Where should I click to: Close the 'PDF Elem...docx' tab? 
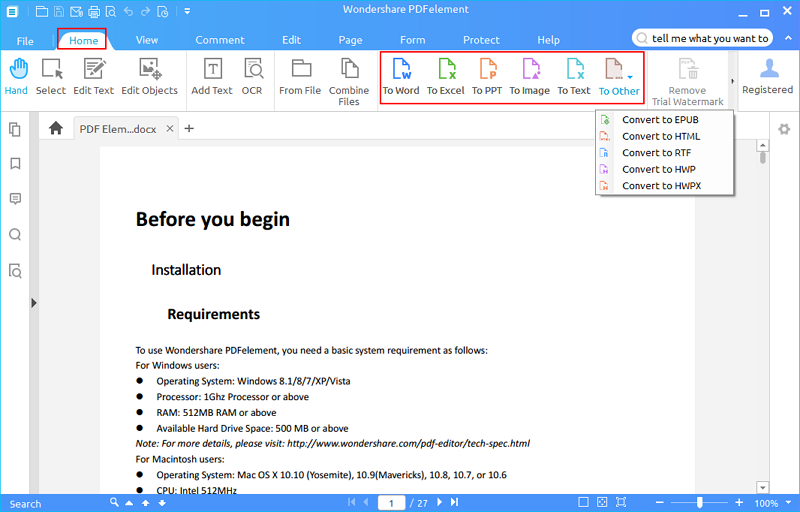pyautogui.click(x=170, y=129)
